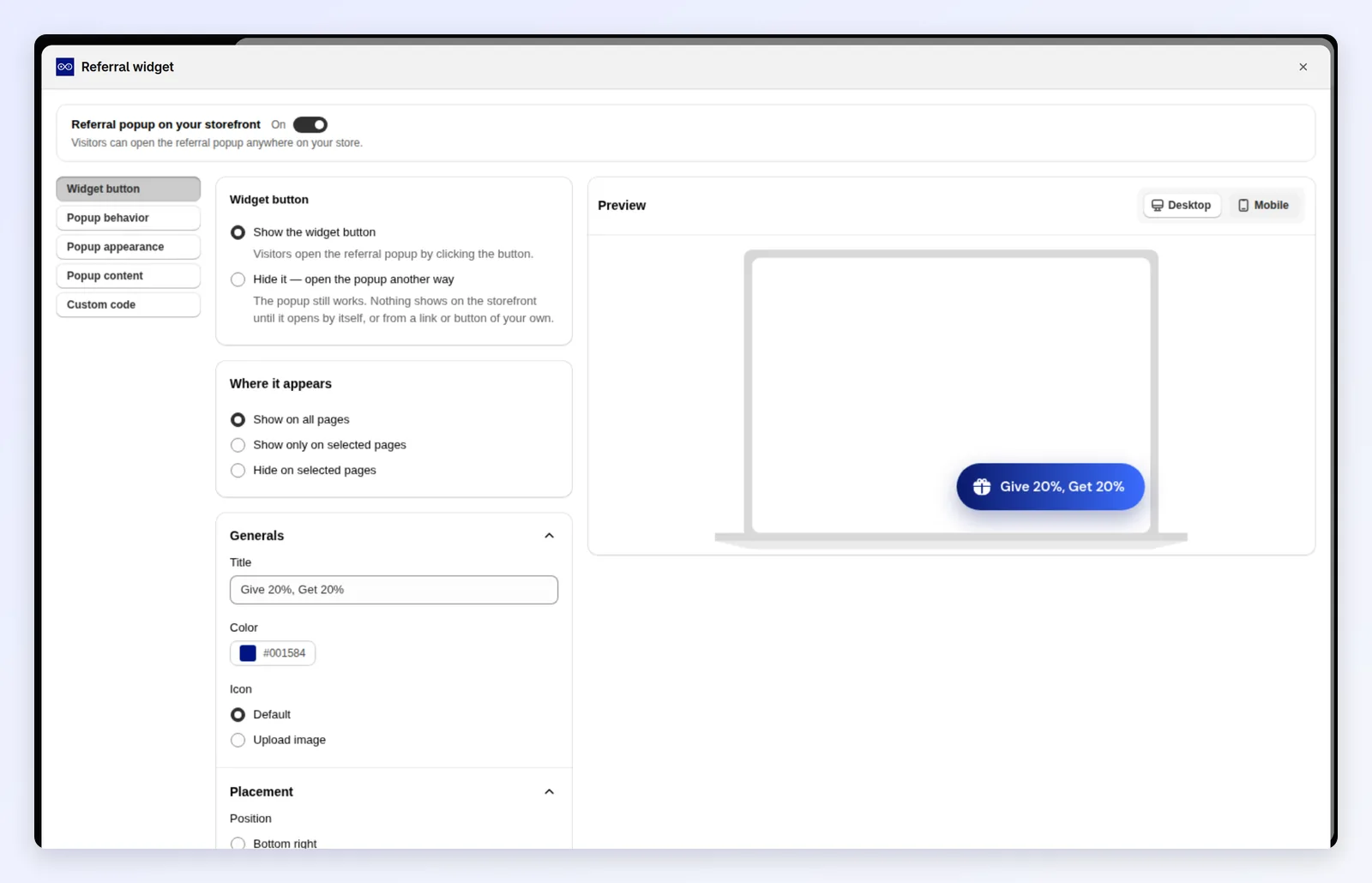Select Show the widget button option
The image size is (1372, 883).
(238, 232)
